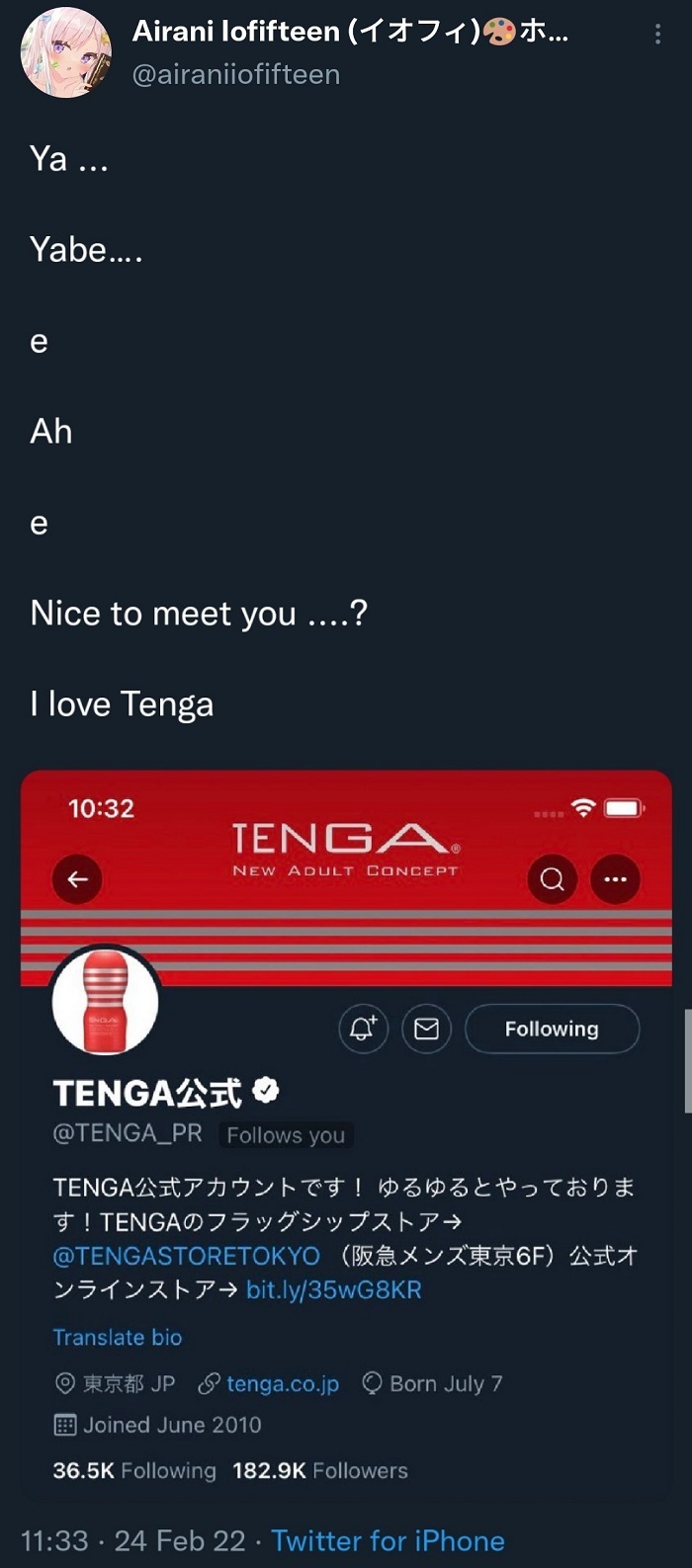Click Translate bio
The width and height of the screenshot is (692, 1568).
[x=118, y=1337]
